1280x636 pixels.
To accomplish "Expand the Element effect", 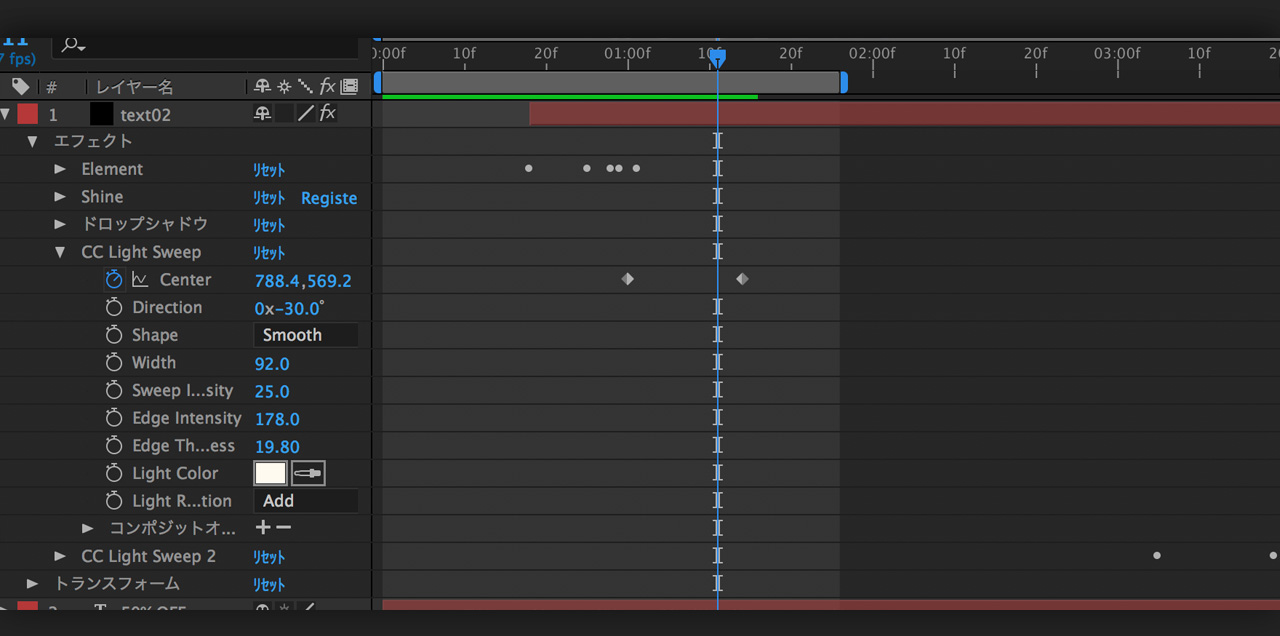I will pyautogui.click(x=60, y=169).
